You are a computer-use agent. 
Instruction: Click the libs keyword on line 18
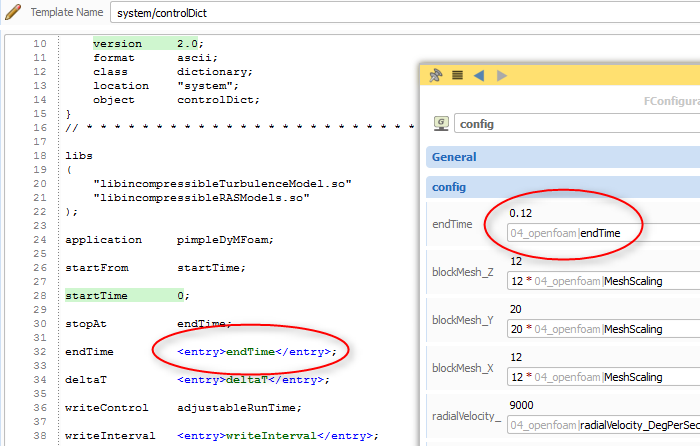point(79,156)
